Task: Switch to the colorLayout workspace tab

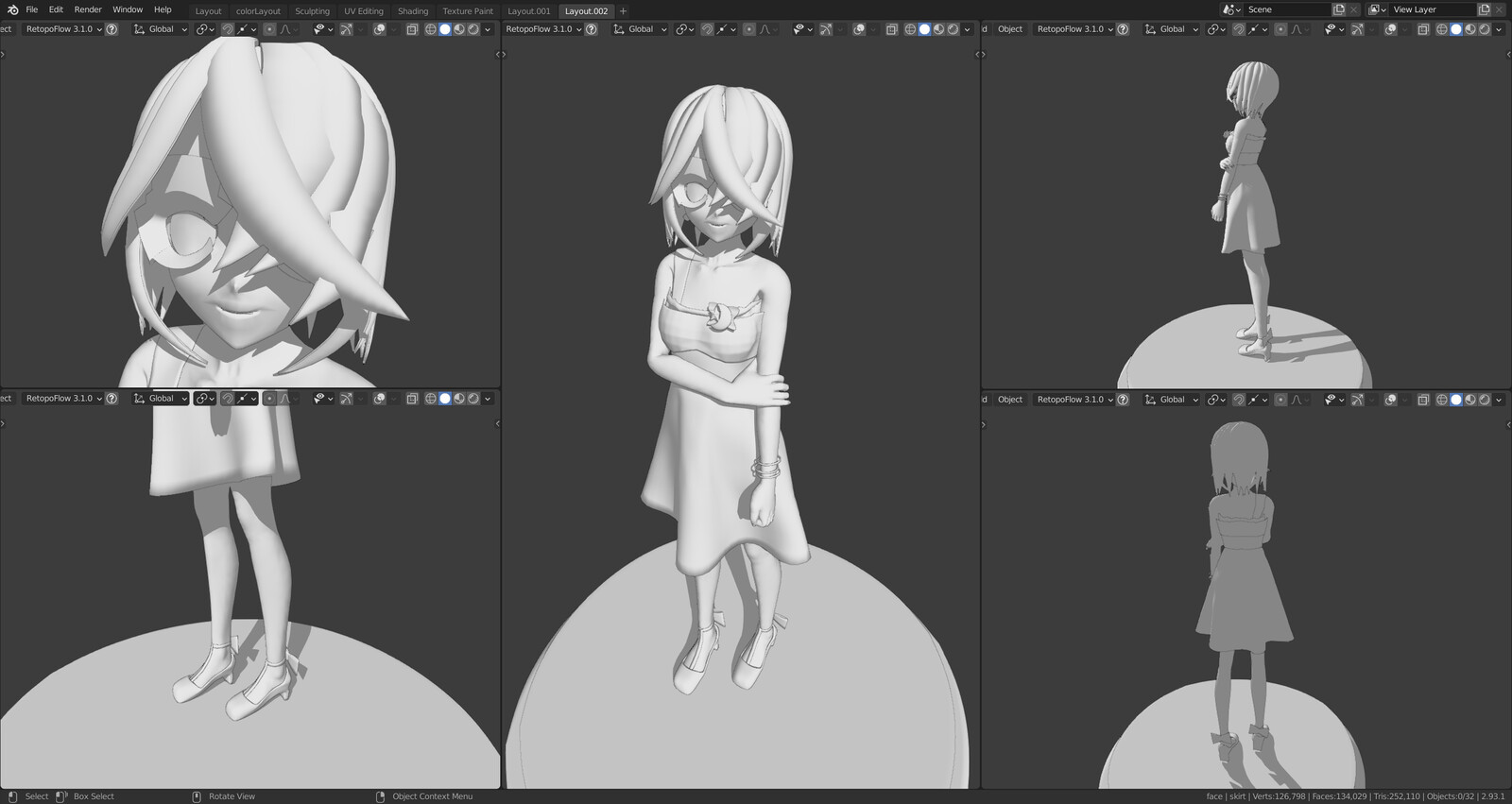Action: pos(258,11)
